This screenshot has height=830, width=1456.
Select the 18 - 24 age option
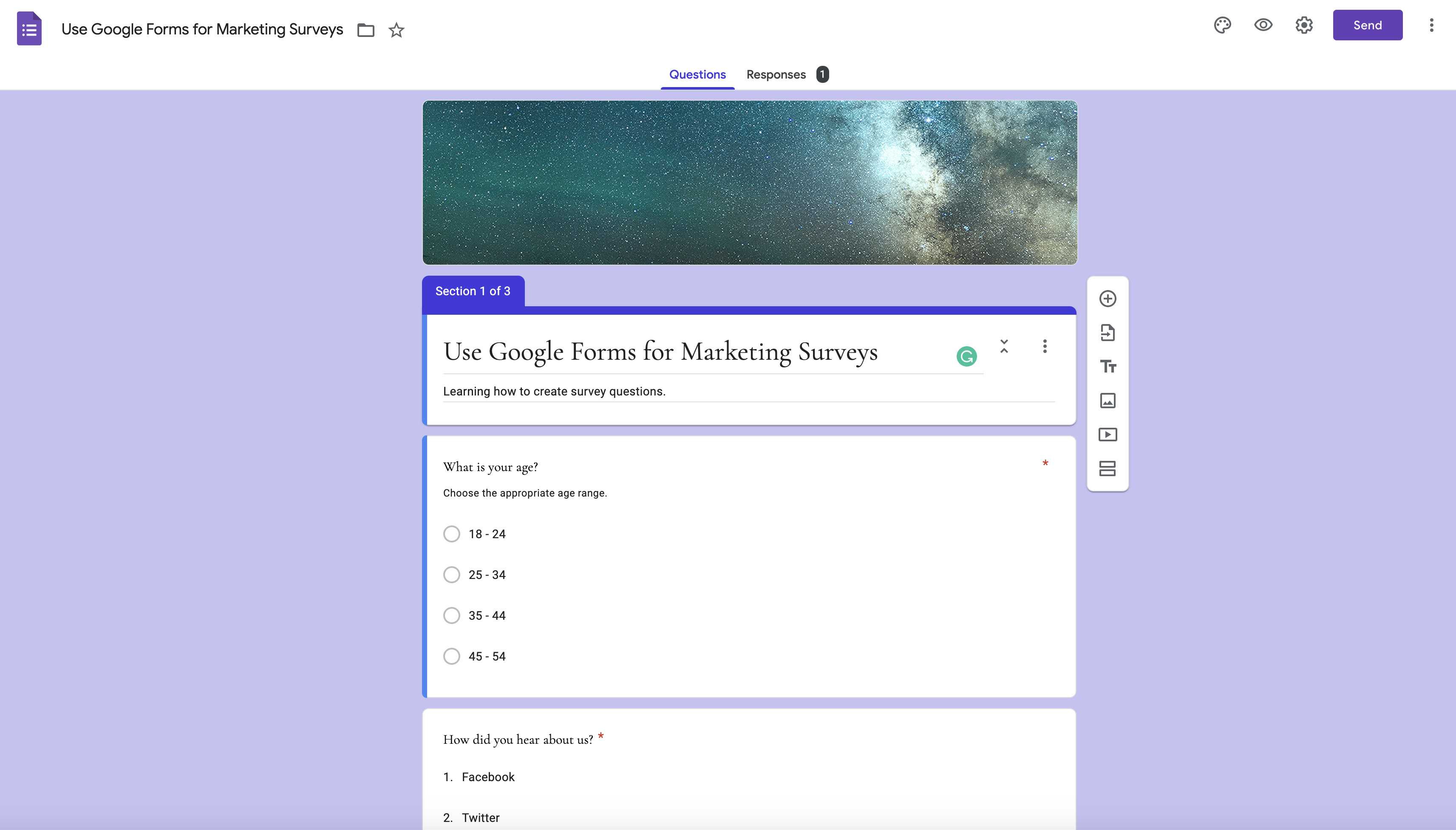tap(452, 534)
